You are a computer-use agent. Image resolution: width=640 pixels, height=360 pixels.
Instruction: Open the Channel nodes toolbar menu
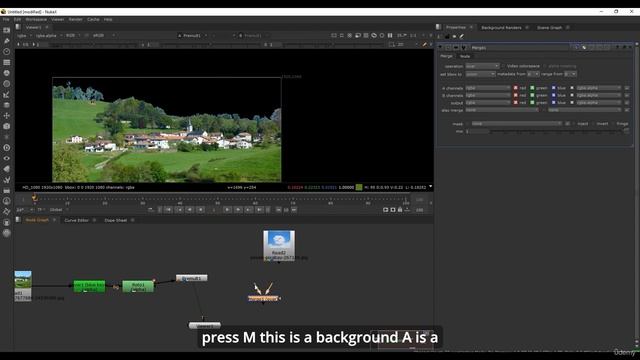click(x=7, y=62)
